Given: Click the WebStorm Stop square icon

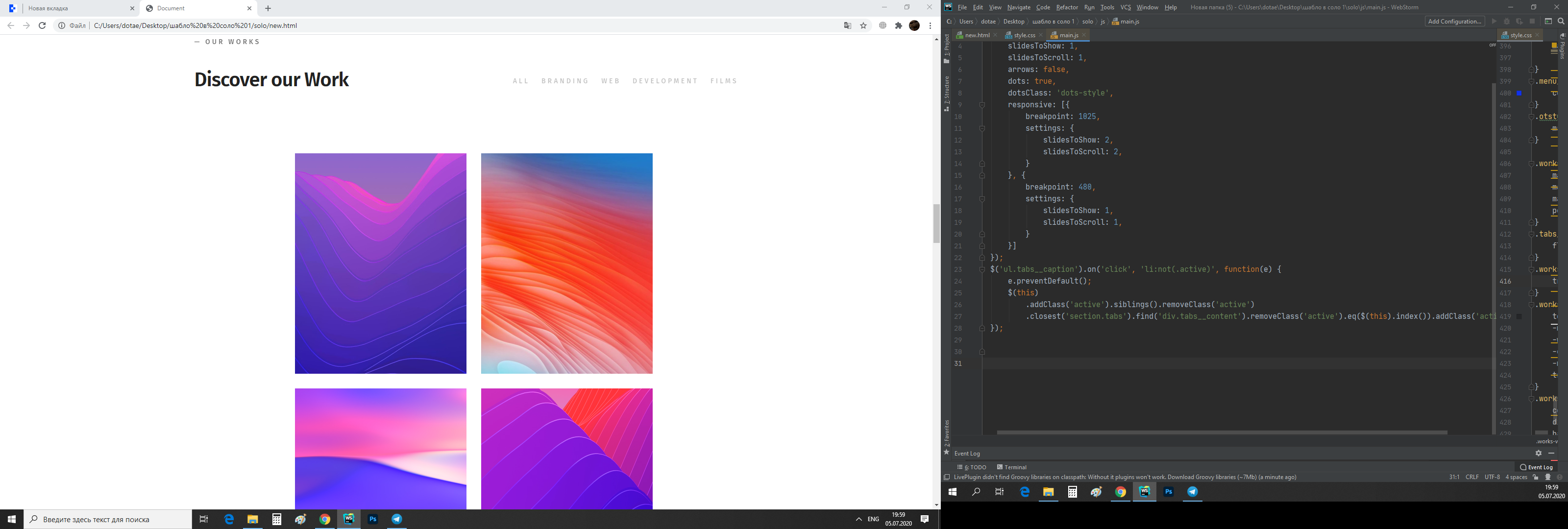Looking at the screenshot, I should click(x=1532, y=21).
